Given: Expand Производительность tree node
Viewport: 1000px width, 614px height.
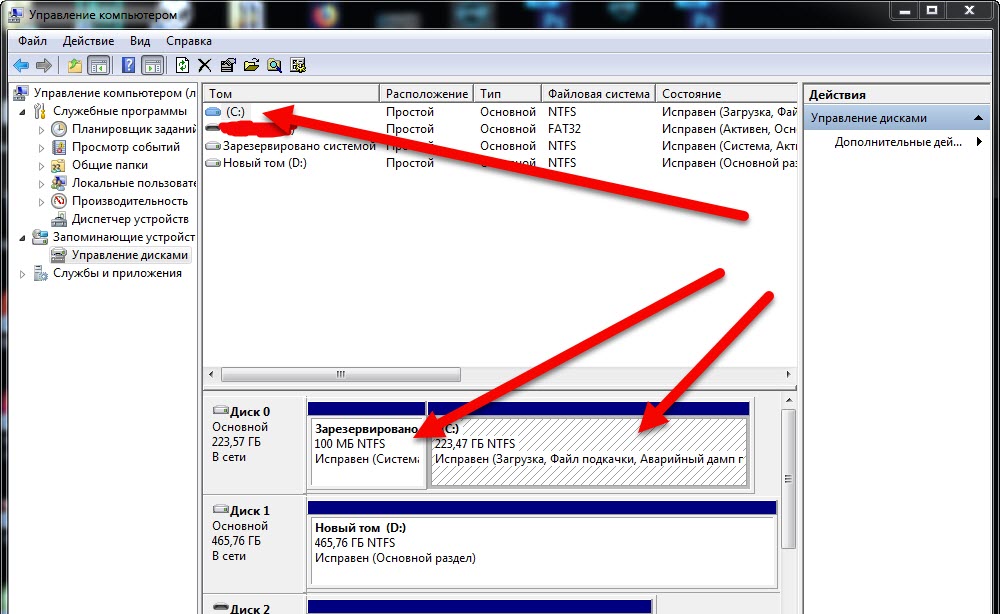Looking at the screenshot, I should tap(41, 201).
